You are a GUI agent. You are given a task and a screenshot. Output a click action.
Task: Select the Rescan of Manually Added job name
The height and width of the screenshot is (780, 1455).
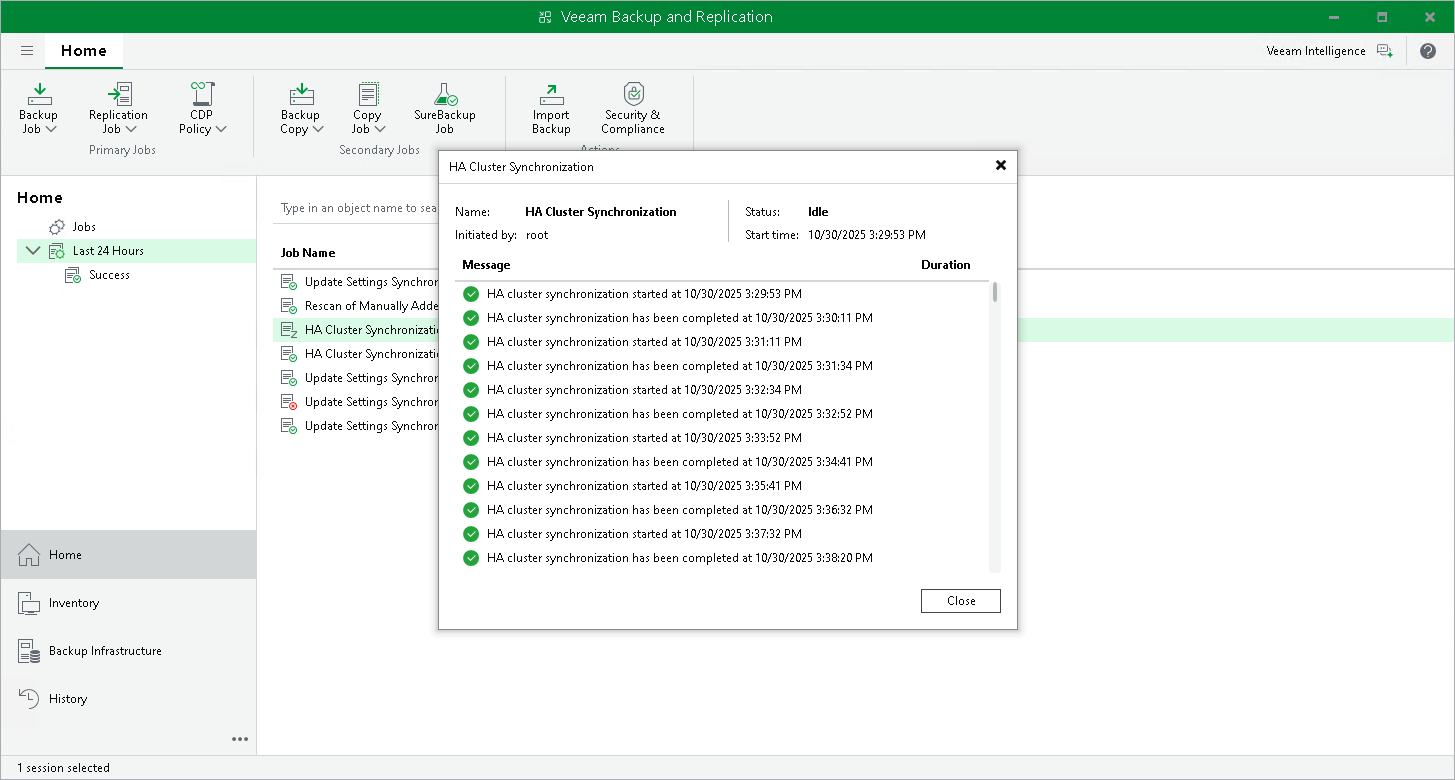click(372, 306)
